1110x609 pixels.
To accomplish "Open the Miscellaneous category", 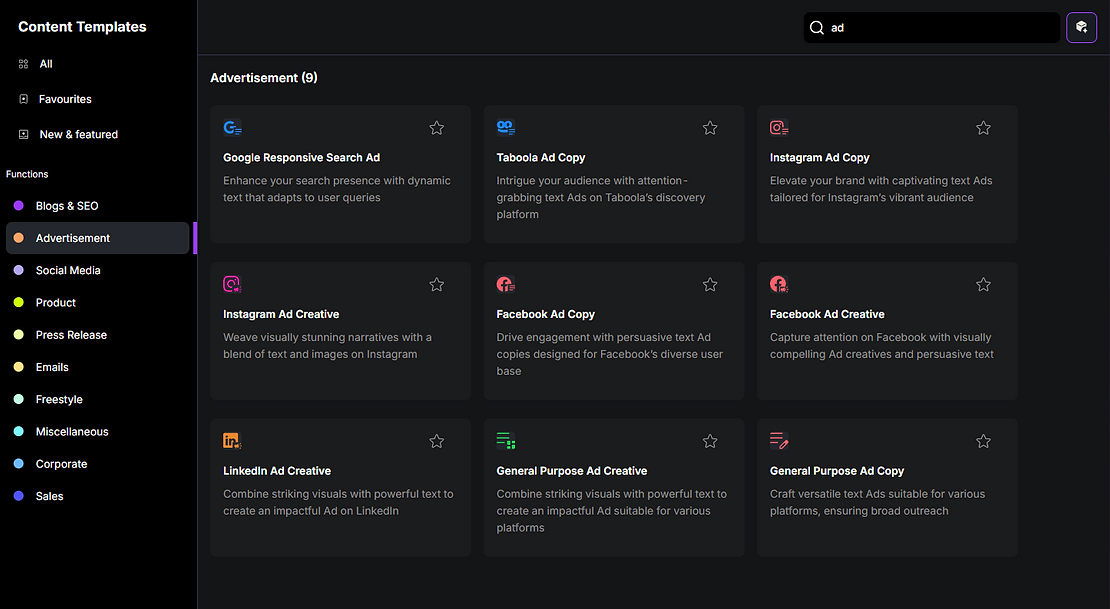I will [x=98, y=431].
